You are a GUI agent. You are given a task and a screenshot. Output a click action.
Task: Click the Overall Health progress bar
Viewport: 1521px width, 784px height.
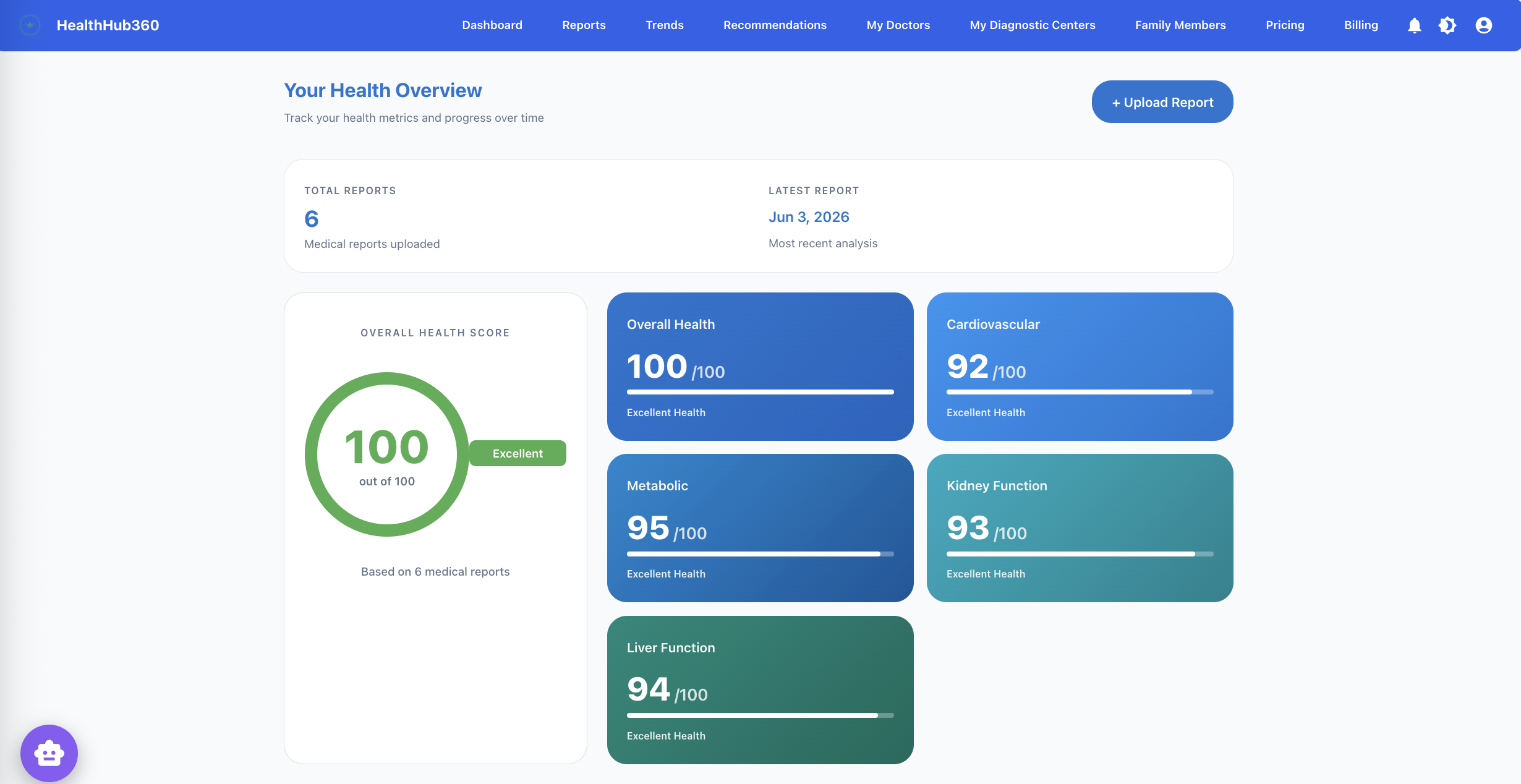tap(760, 392)
